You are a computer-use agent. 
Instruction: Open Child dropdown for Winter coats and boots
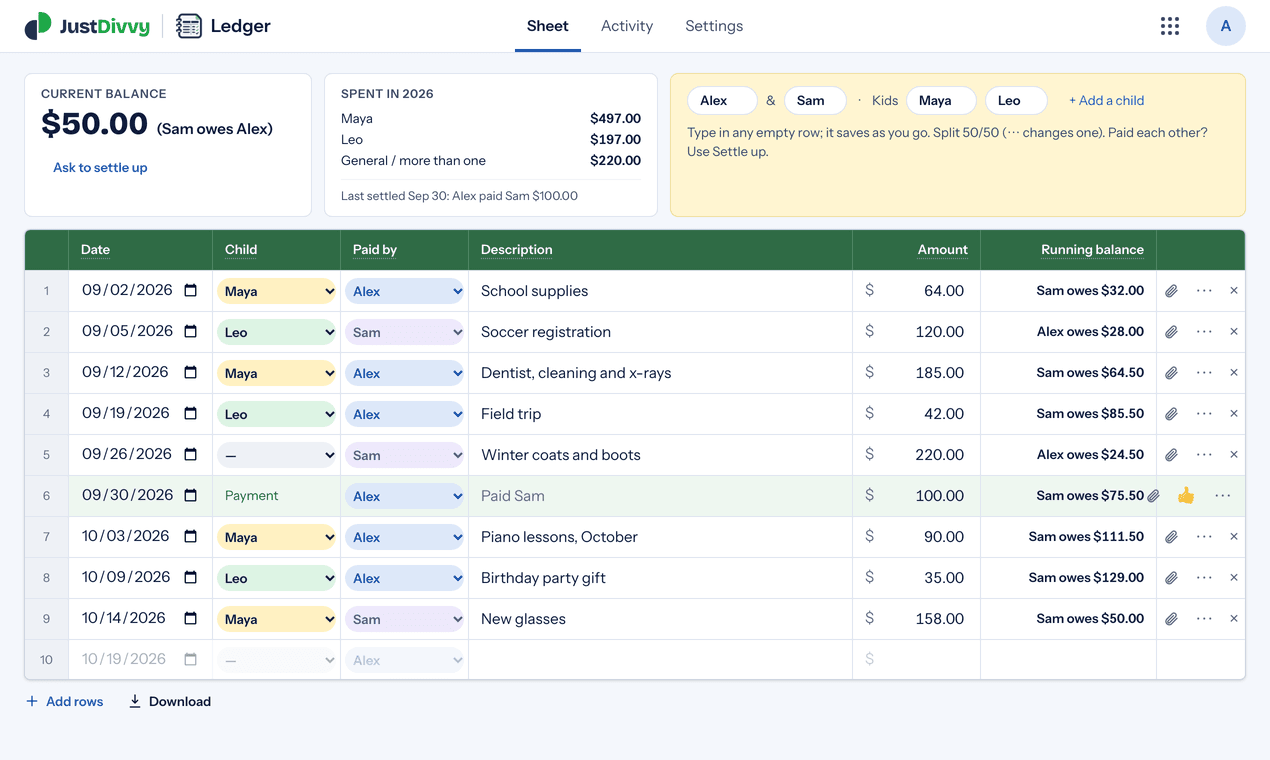(277, 455)
